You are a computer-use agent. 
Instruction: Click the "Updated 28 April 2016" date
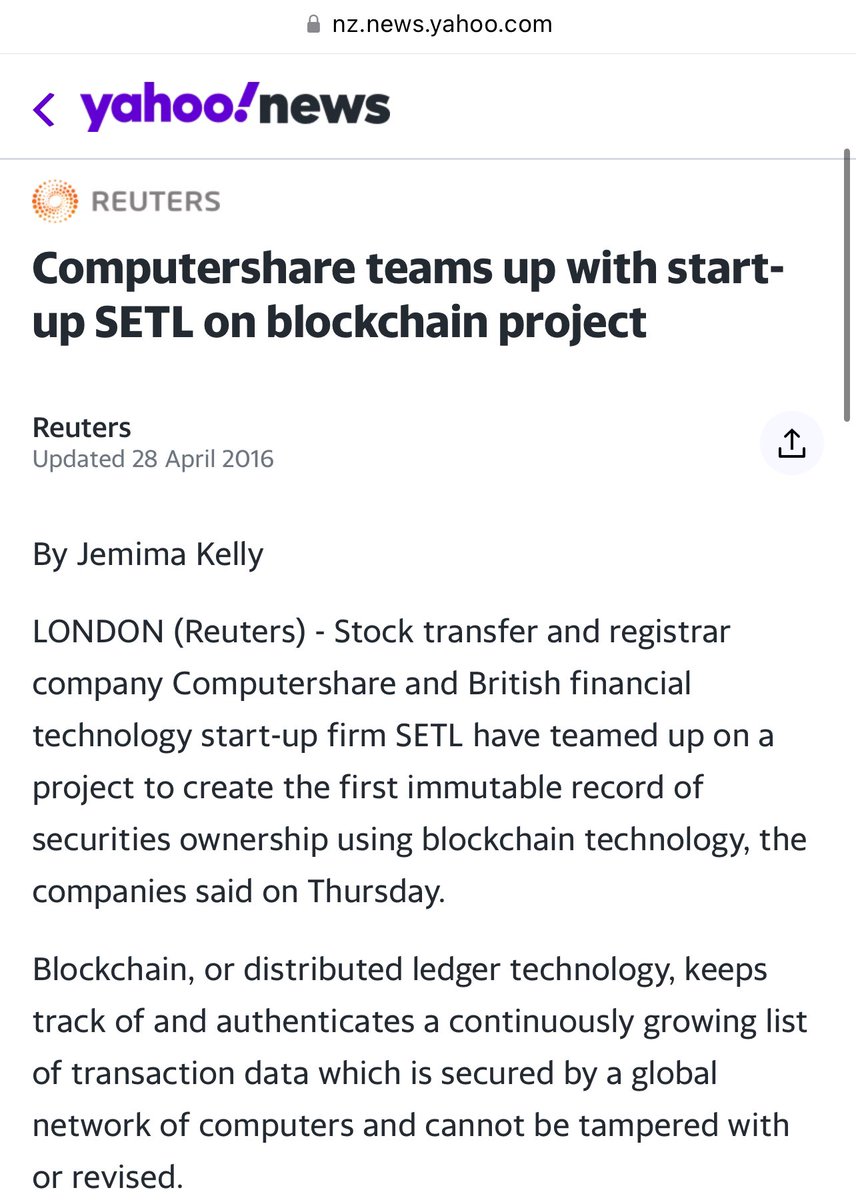click(x=153, y=460)
